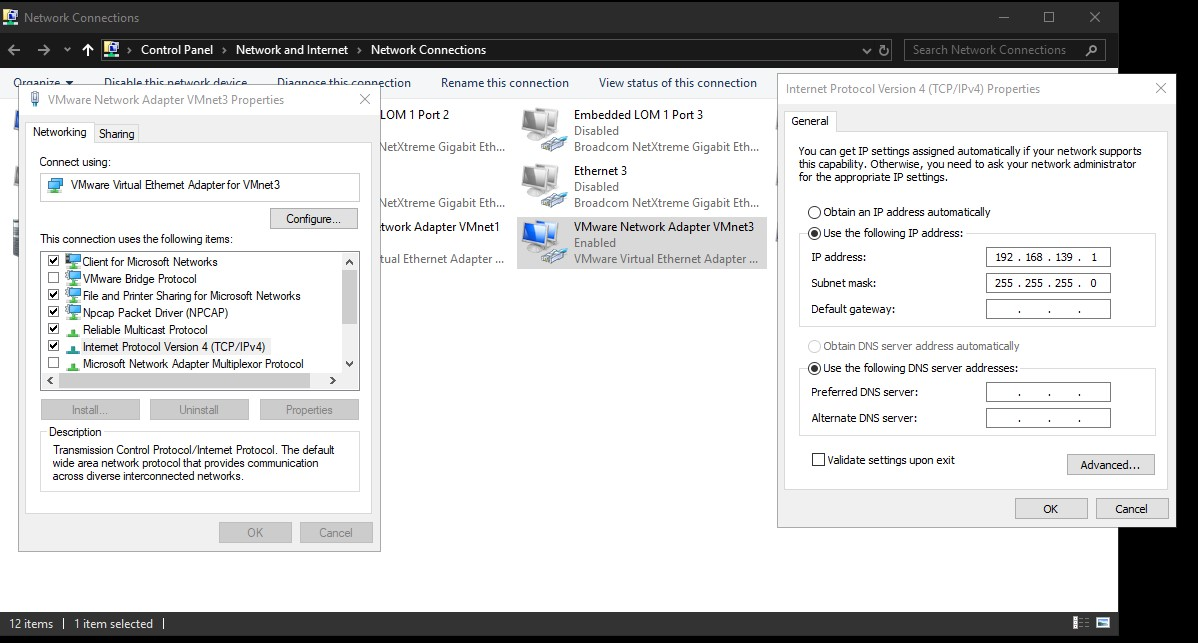Click OK in VMnet3 Properties dialog

[255, 533]
